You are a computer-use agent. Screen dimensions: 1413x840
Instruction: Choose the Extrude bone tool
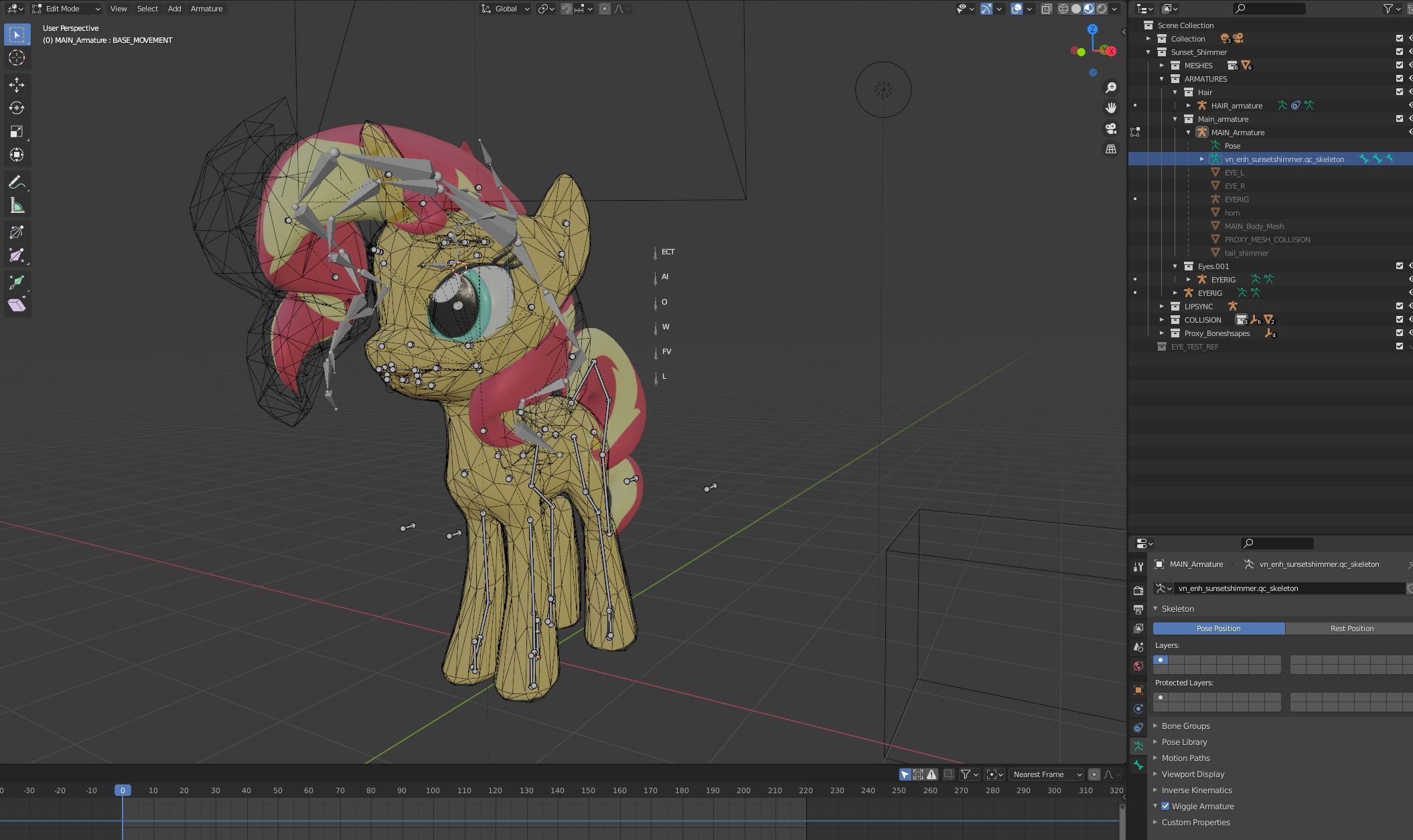click(x=17, y=282)
